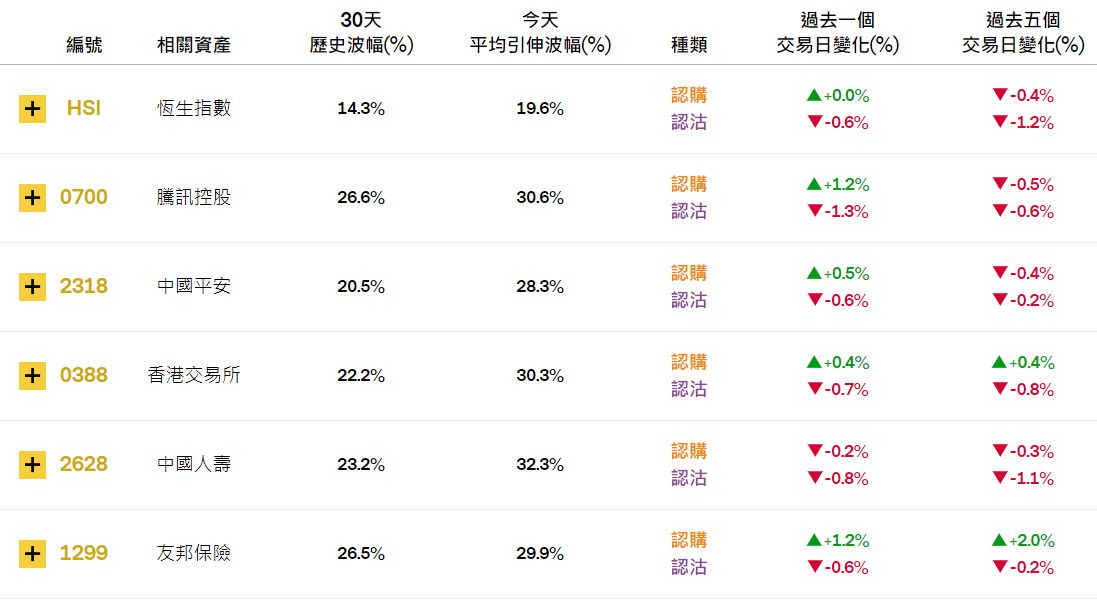
Task: Select 認沽 label in 恆生指數 row
Action: [x=689, y=122]
